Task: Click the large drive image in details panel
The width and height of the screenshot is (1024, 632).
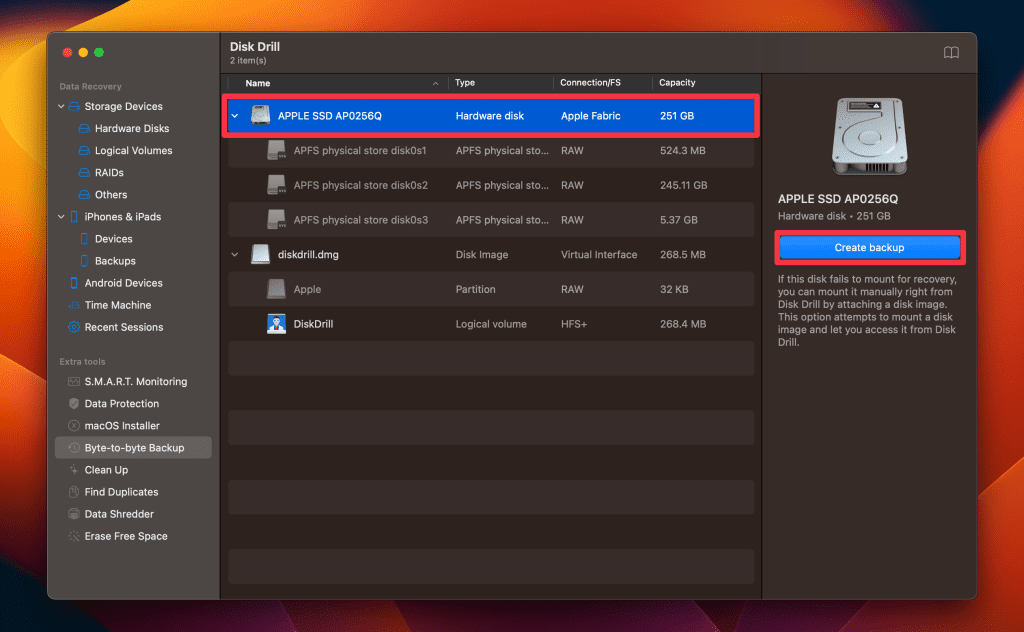Action: pyautogui.click(x=869, y=136)
